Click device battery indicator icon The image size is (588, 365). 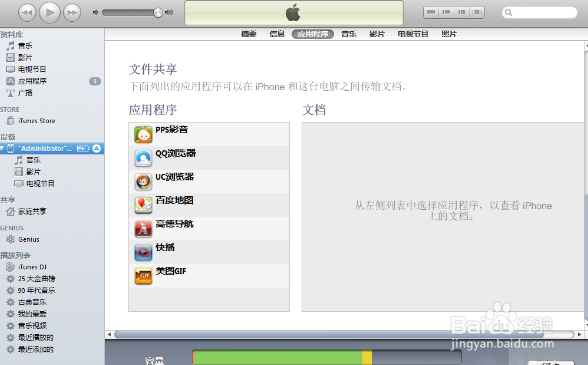(83, 149)
